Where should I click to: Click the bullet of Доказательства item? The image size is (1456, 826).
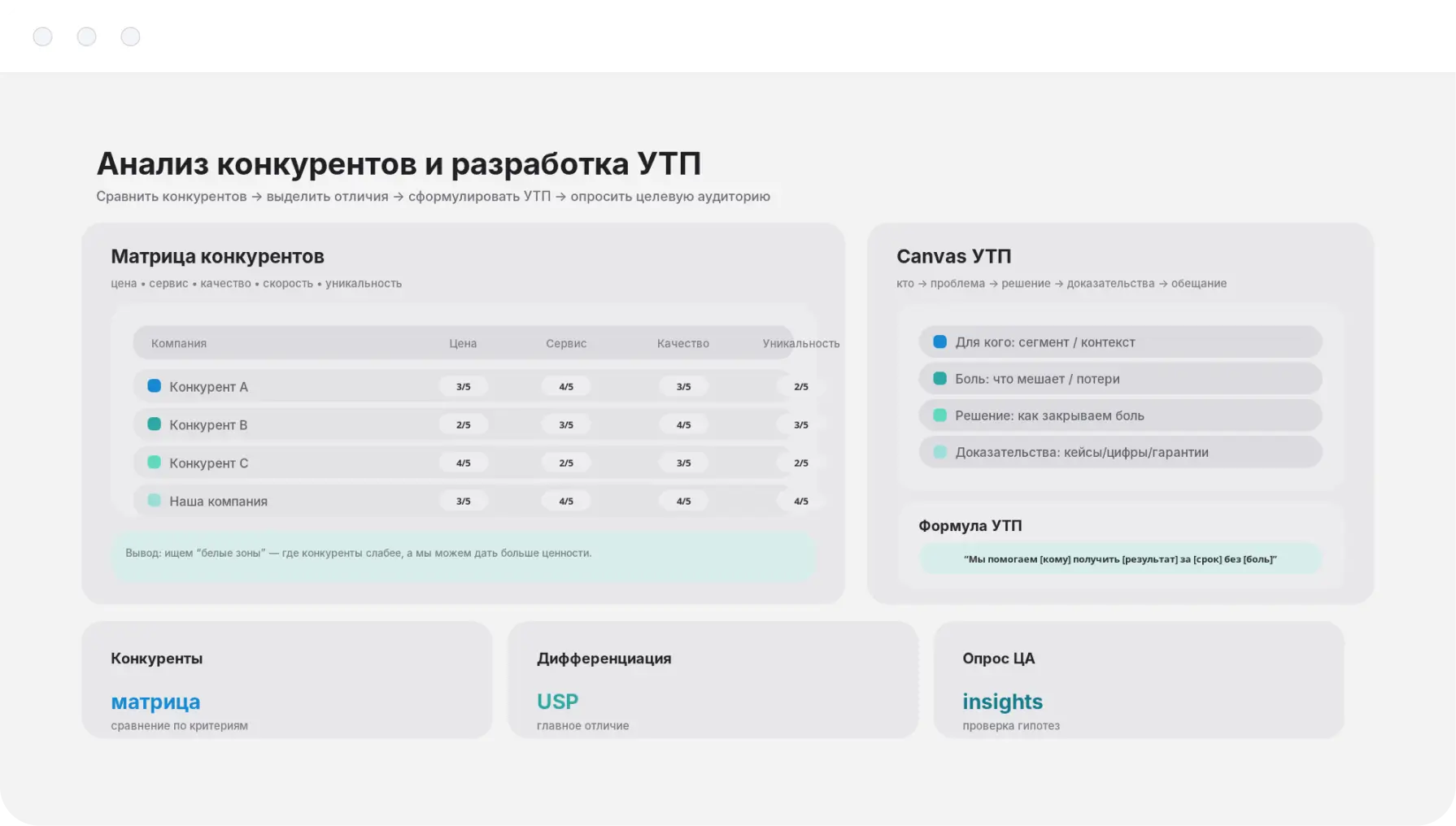point(939,452)
